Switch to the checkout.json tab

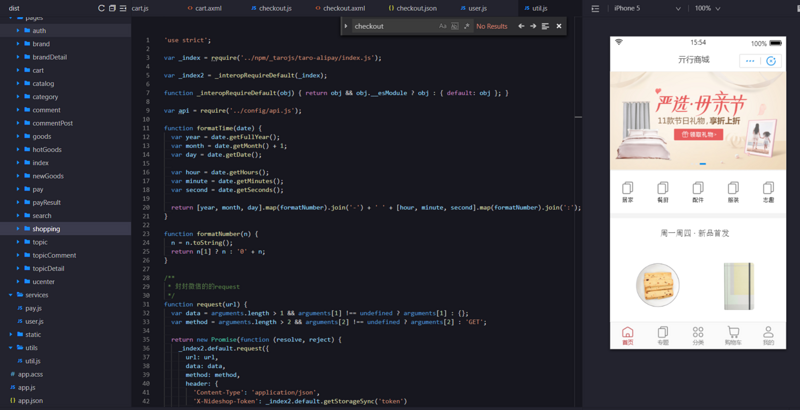(x=413, y=8)
